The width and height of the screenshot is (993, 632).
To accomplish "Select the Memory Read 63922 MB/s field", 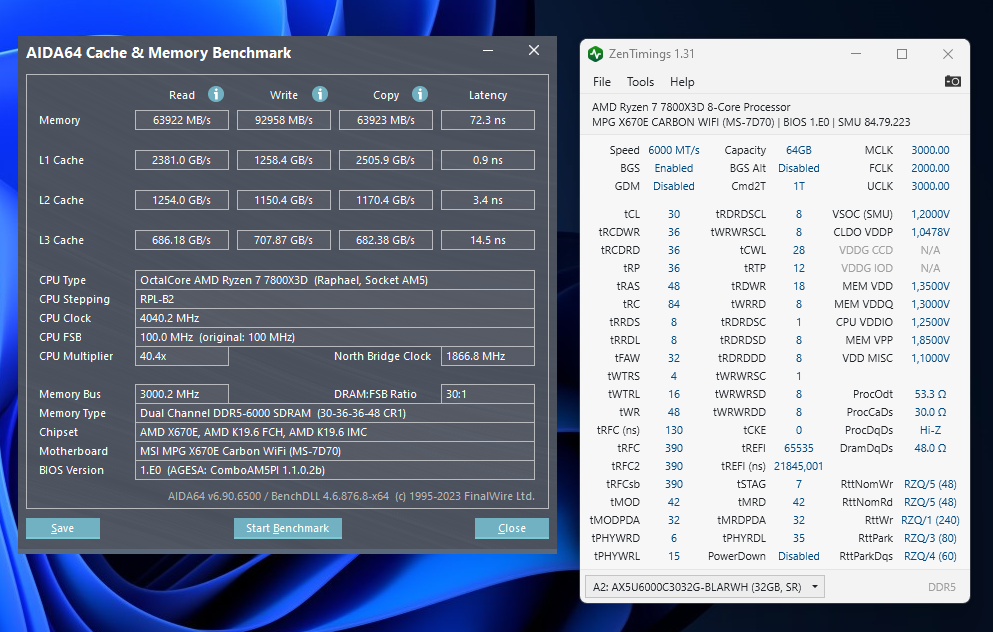I will (x=182, y=120).
